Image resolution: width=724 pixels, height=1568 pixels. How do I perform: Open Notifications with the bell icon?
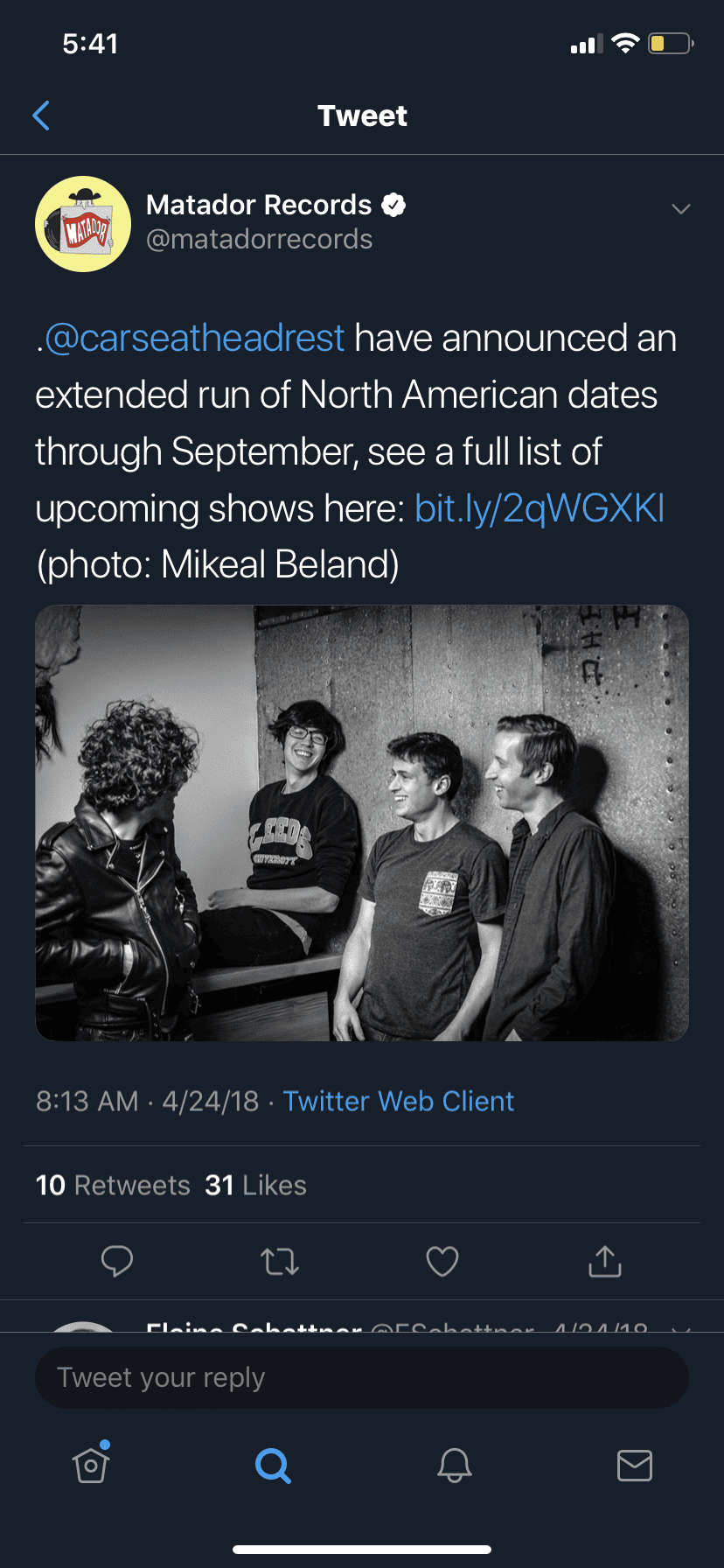[454, 1466]
